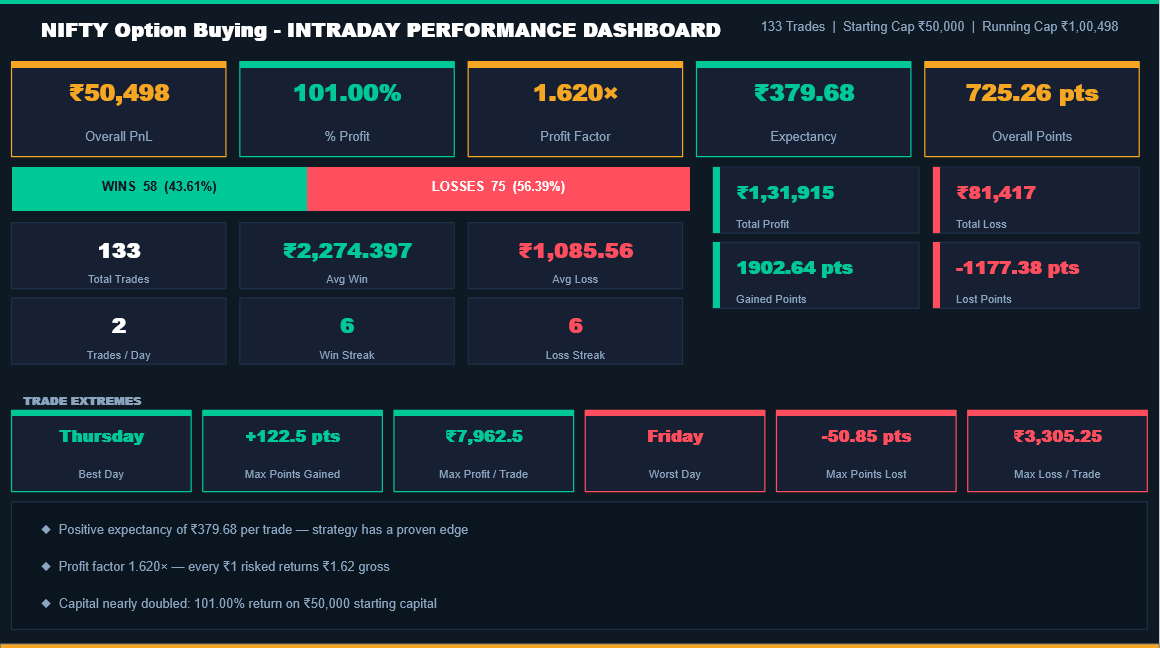Select the Gained Points 1902.64 pts card
This screenshot has height=648, width=1160.
click(816, 275)
